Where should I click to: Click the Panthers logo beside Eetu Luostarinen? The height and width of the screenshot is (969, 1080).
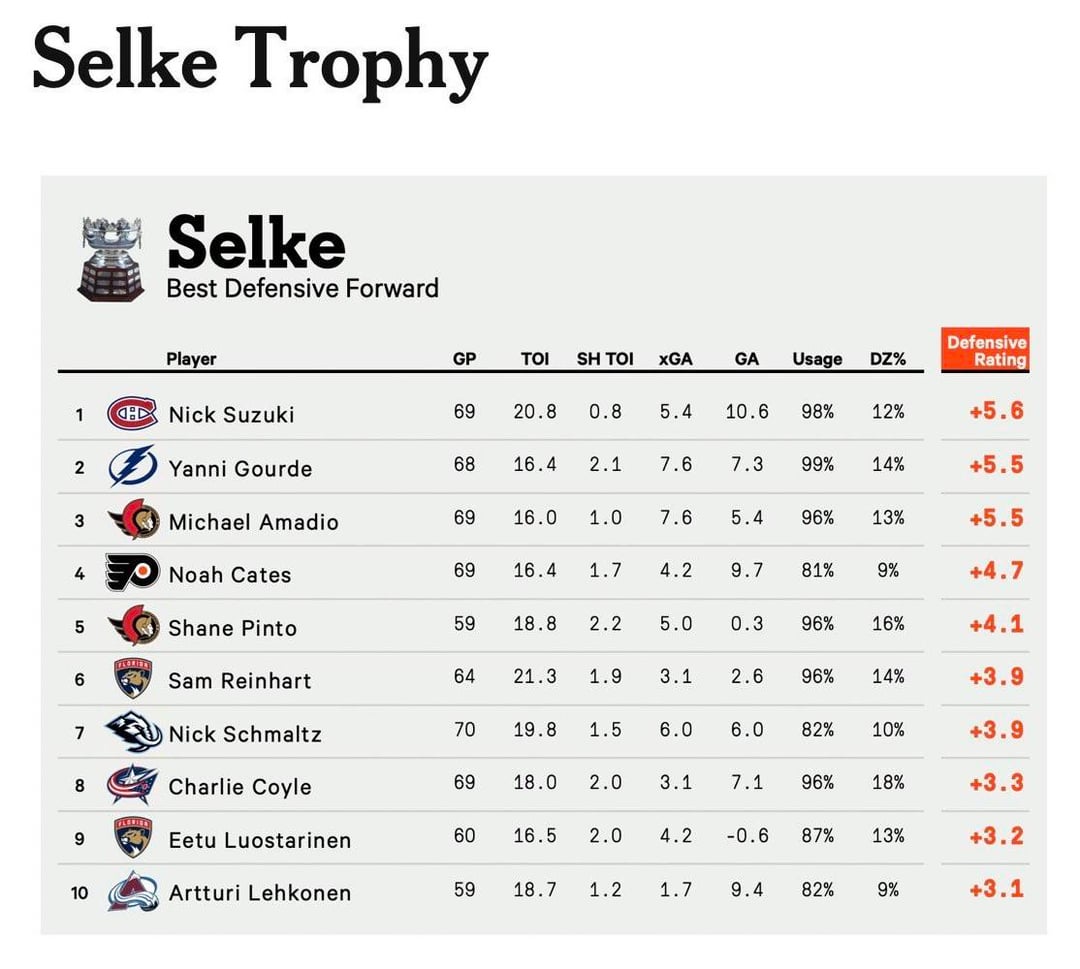[132, 839]
